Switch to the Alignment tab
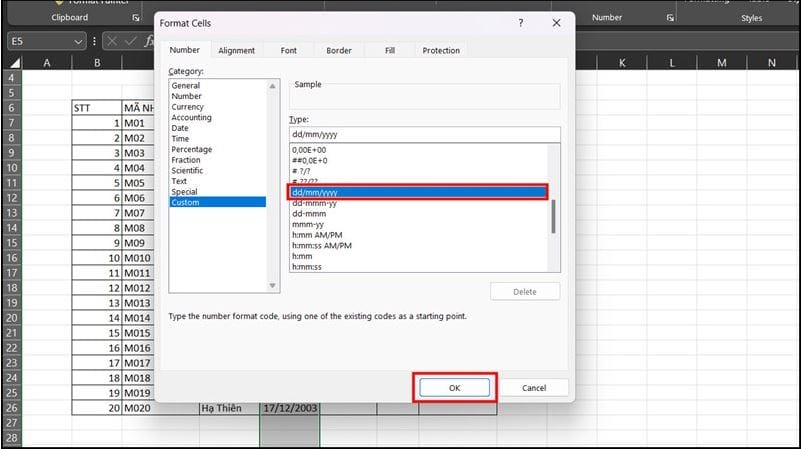 point(236,50)
